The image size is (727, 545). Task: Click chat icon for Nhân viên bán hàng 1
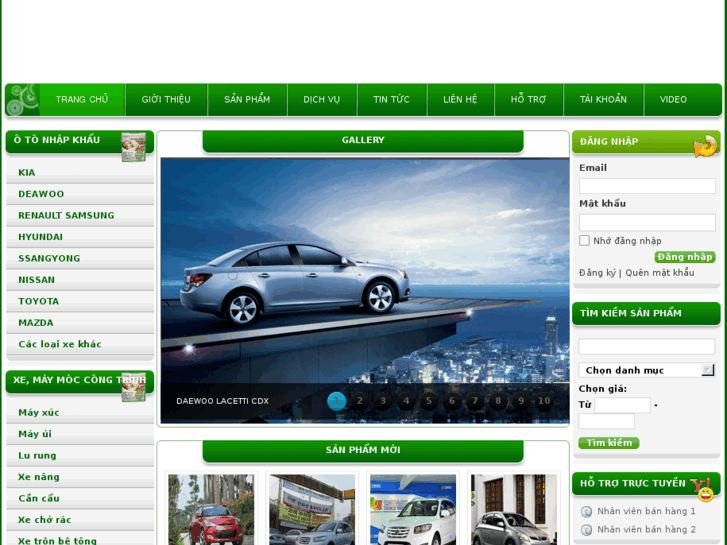587,512
